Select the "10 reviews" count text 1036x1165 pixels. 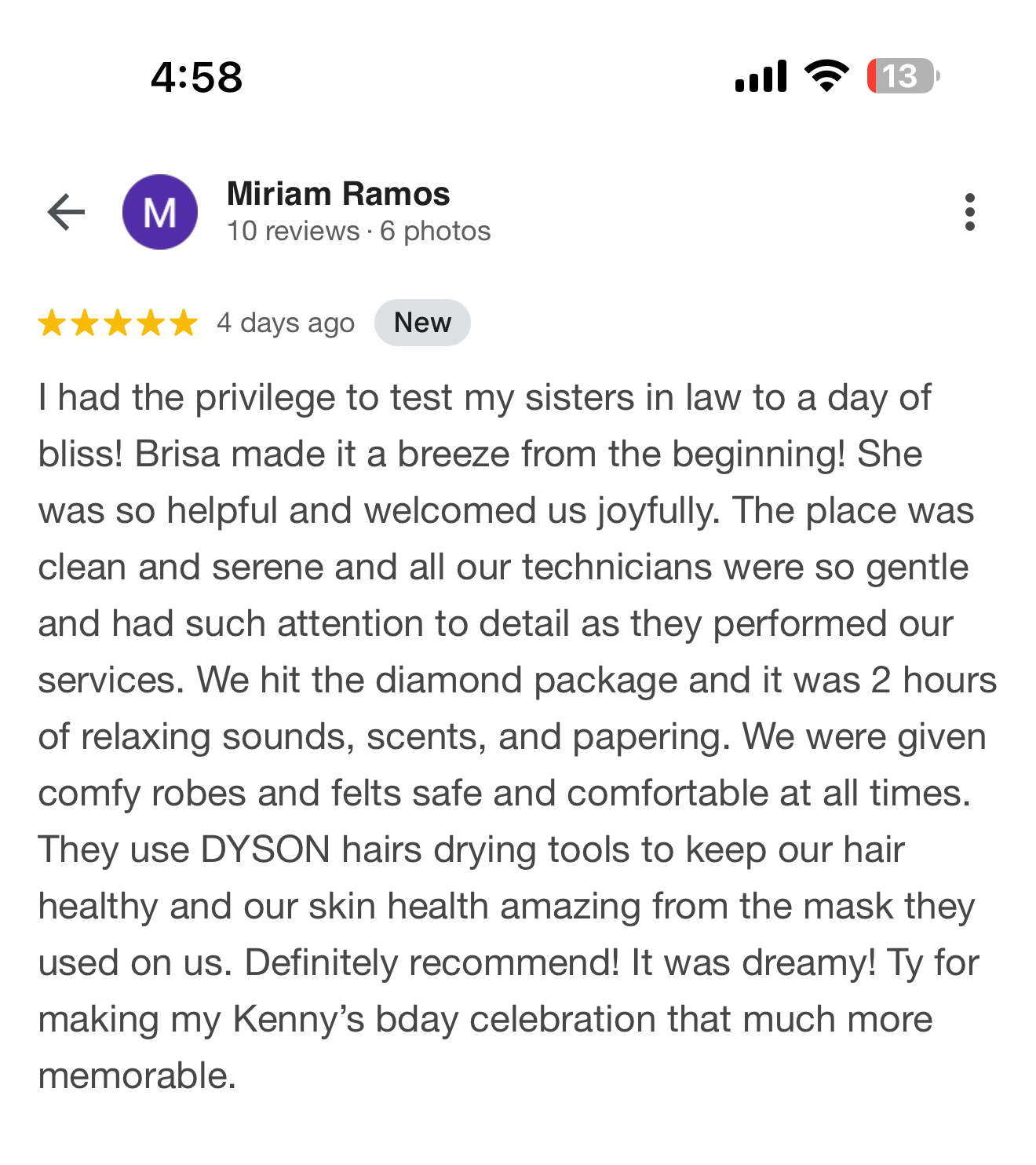293,231
